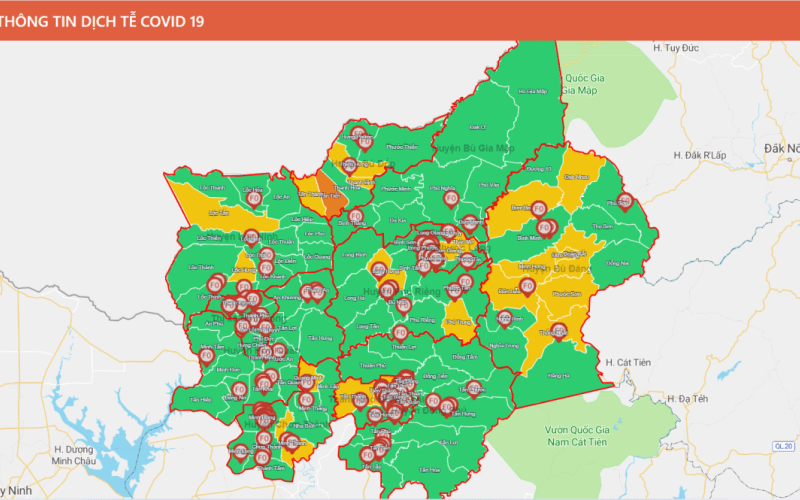Select the Đăng Hà commune region
The image size is (800, 500).
(x=557, y=374)
